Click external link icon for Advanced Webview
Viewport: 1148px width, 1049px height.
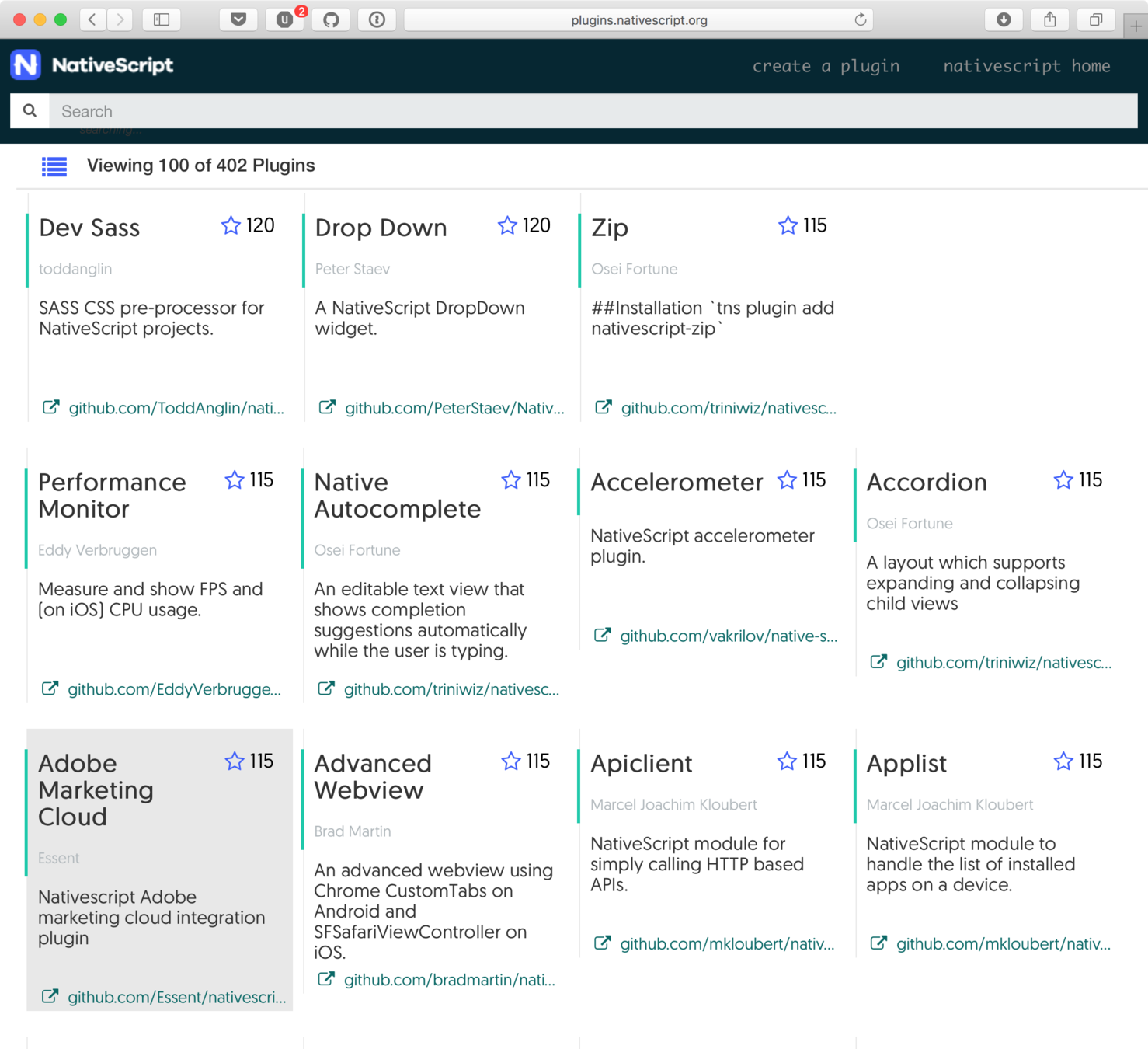(x=326, y=979)
